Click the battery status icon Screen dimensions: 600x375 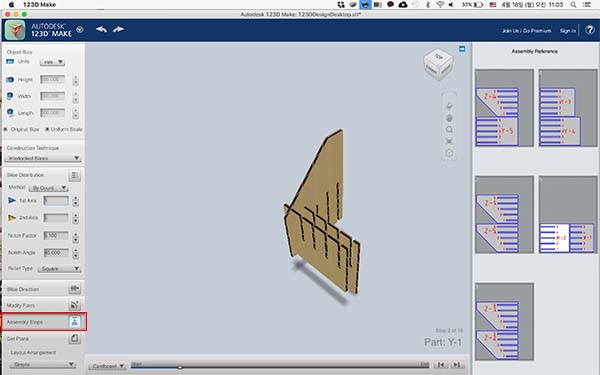(478, 5)
